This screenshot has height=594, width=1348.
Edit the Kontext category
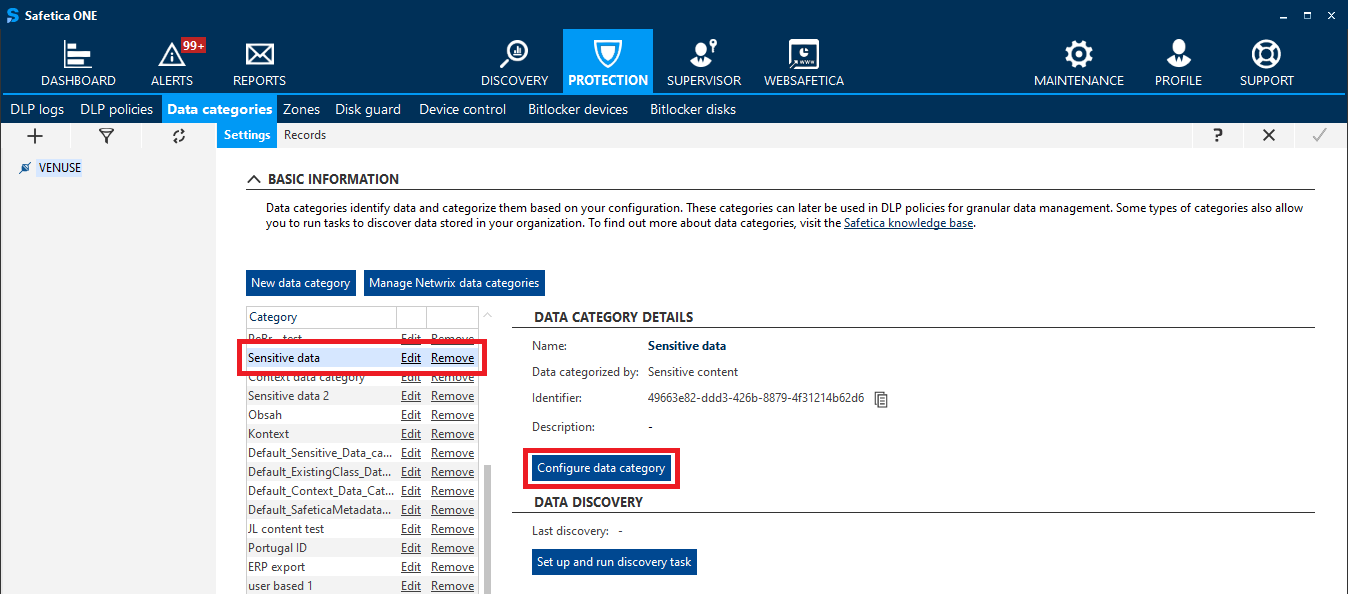click(411, 434)
